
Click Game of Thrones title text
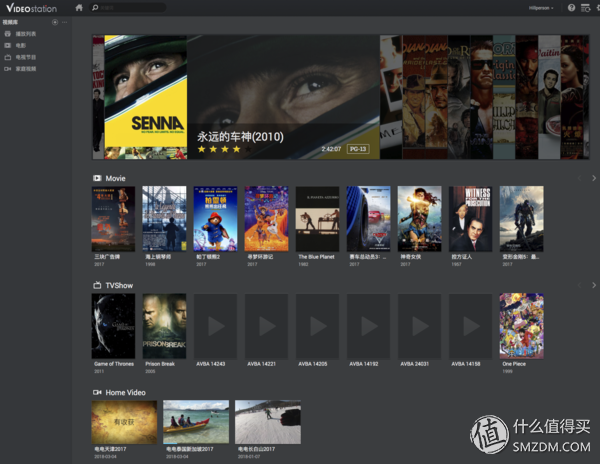point(114,364)
